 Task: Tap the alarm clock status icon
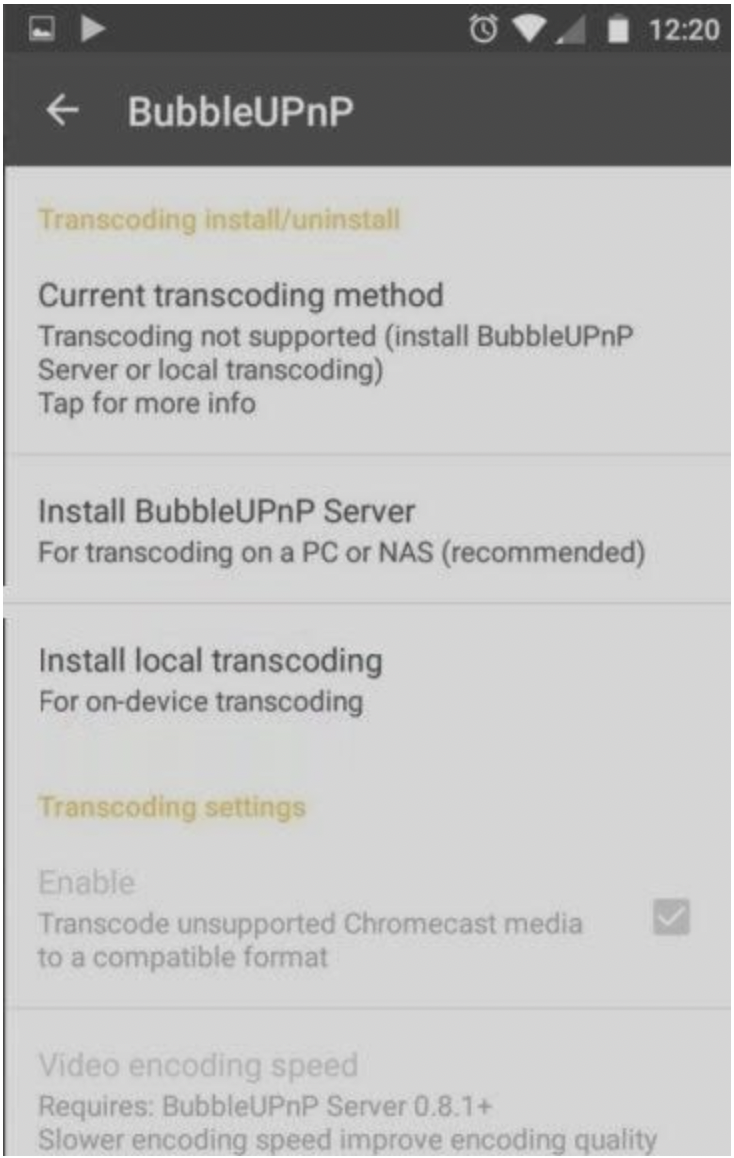click(483, 30)
